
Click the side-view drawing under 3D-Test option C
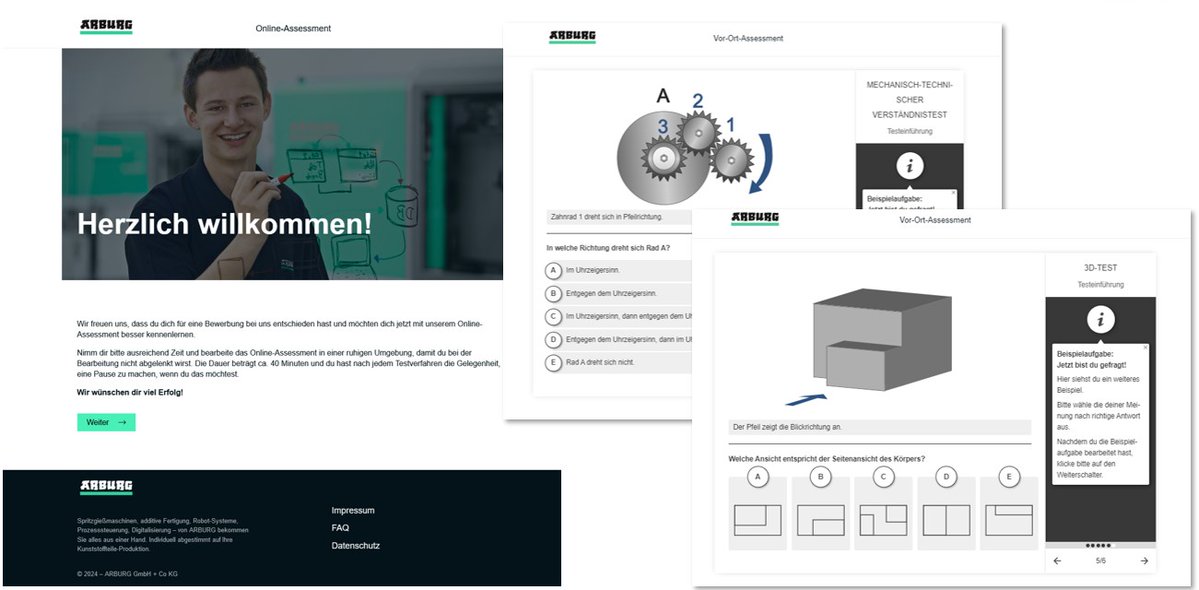click(883, 520)
